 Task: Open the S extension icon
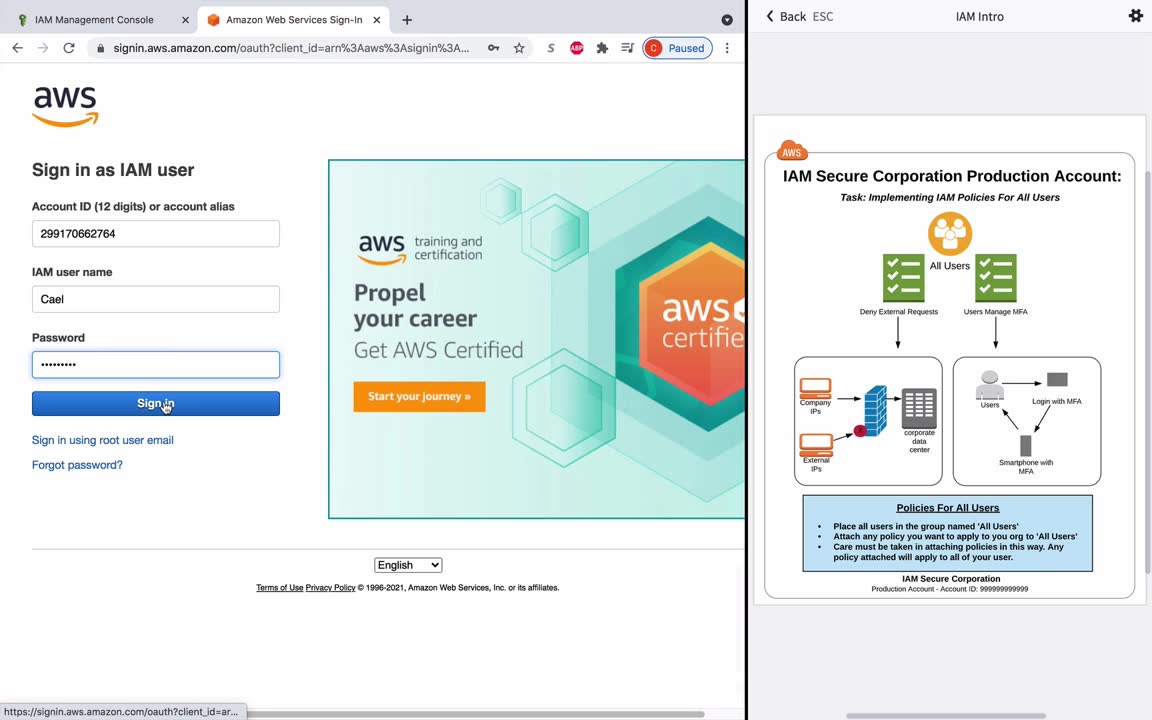coord(550,48)
